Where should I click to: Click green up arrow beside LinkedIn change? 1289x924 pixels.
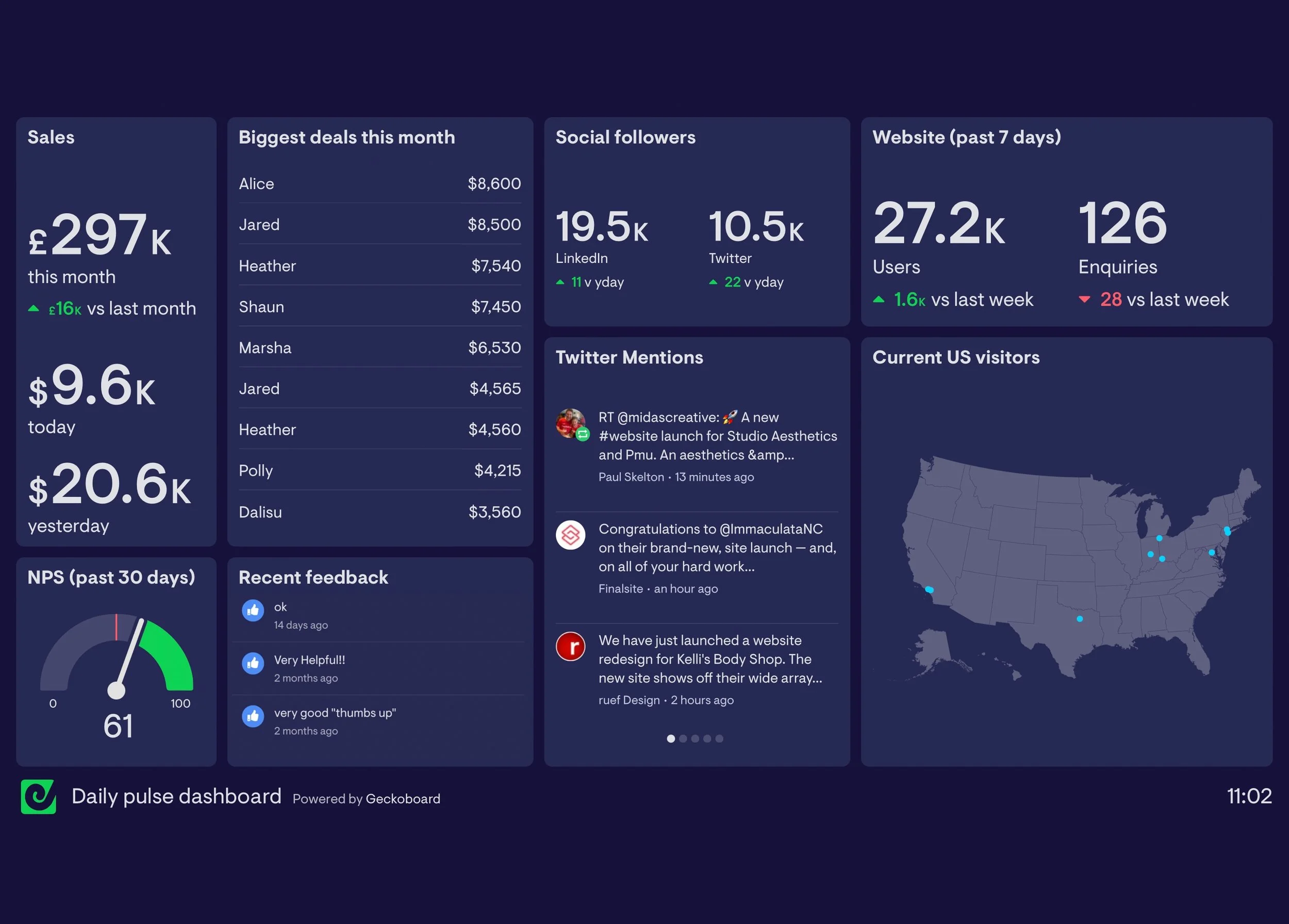click(x=560, y=282)
